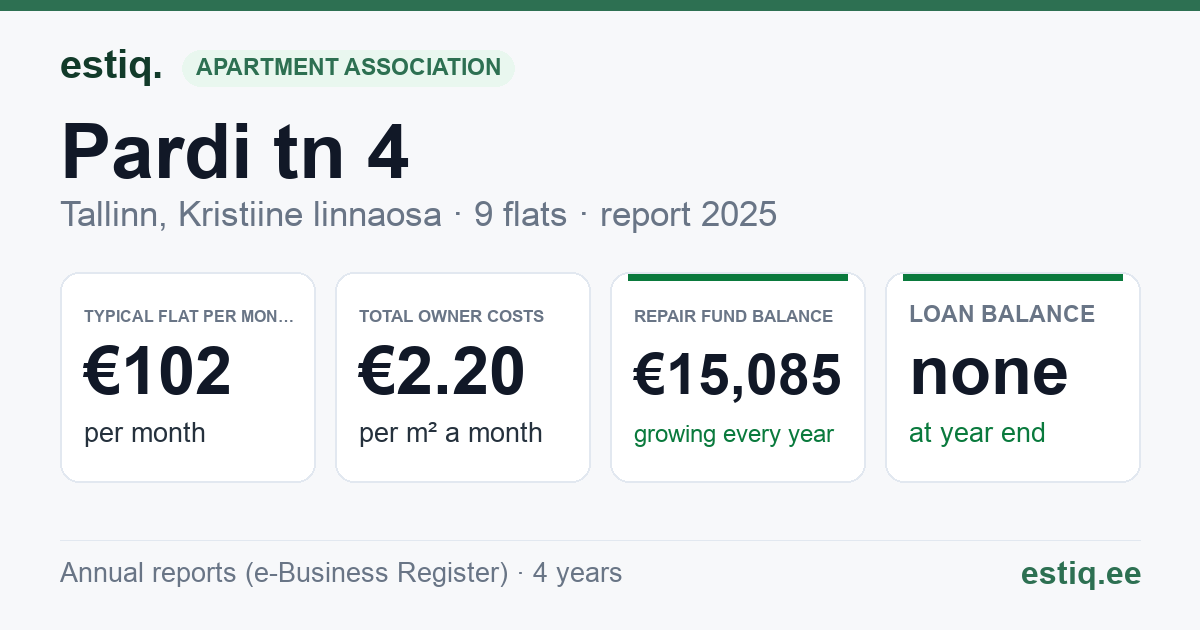Click the REPAIR FUND BALANCE label

733,316
